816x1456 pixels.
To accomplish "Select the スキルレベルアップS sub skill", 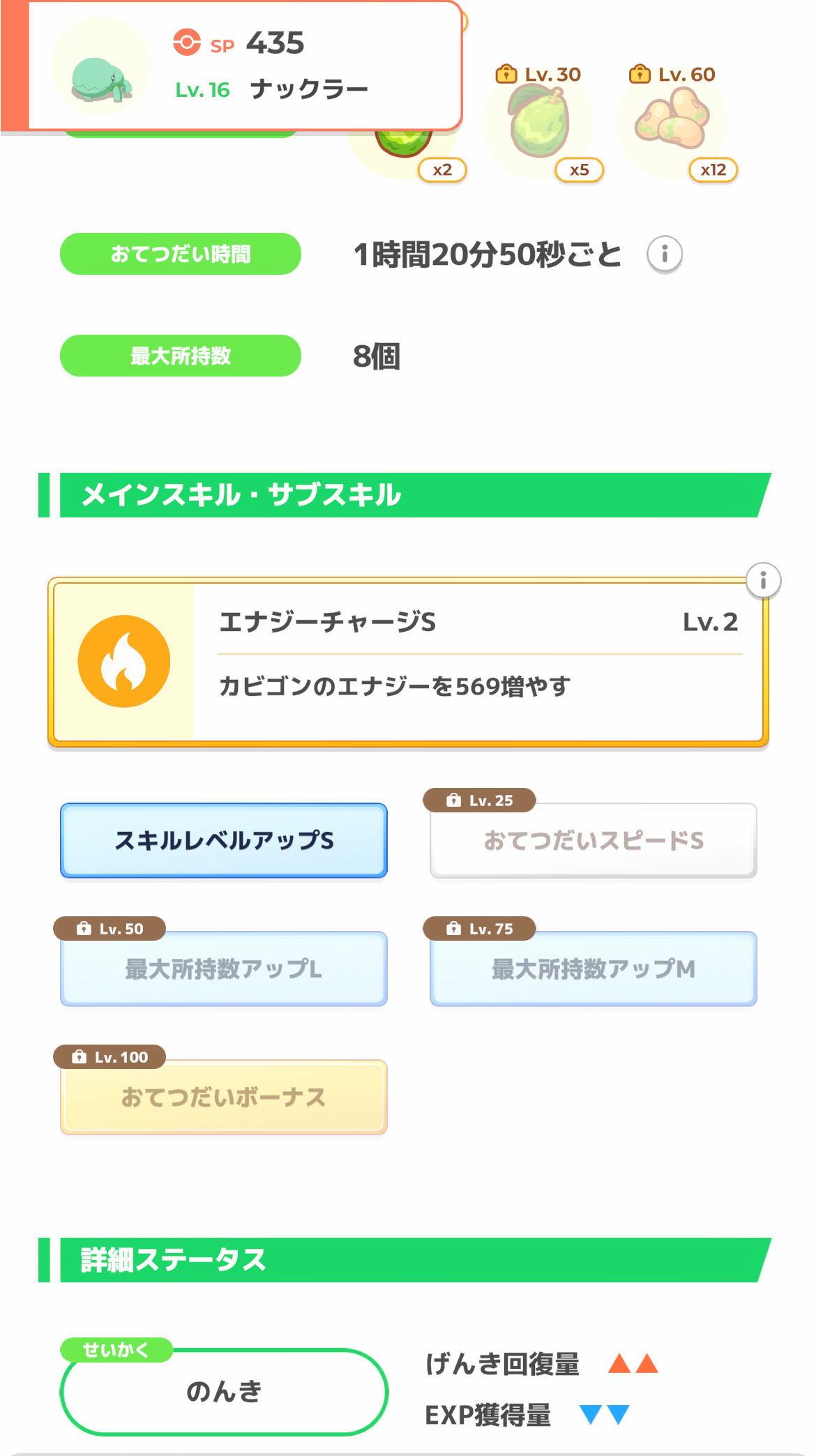I will (224, 840).
